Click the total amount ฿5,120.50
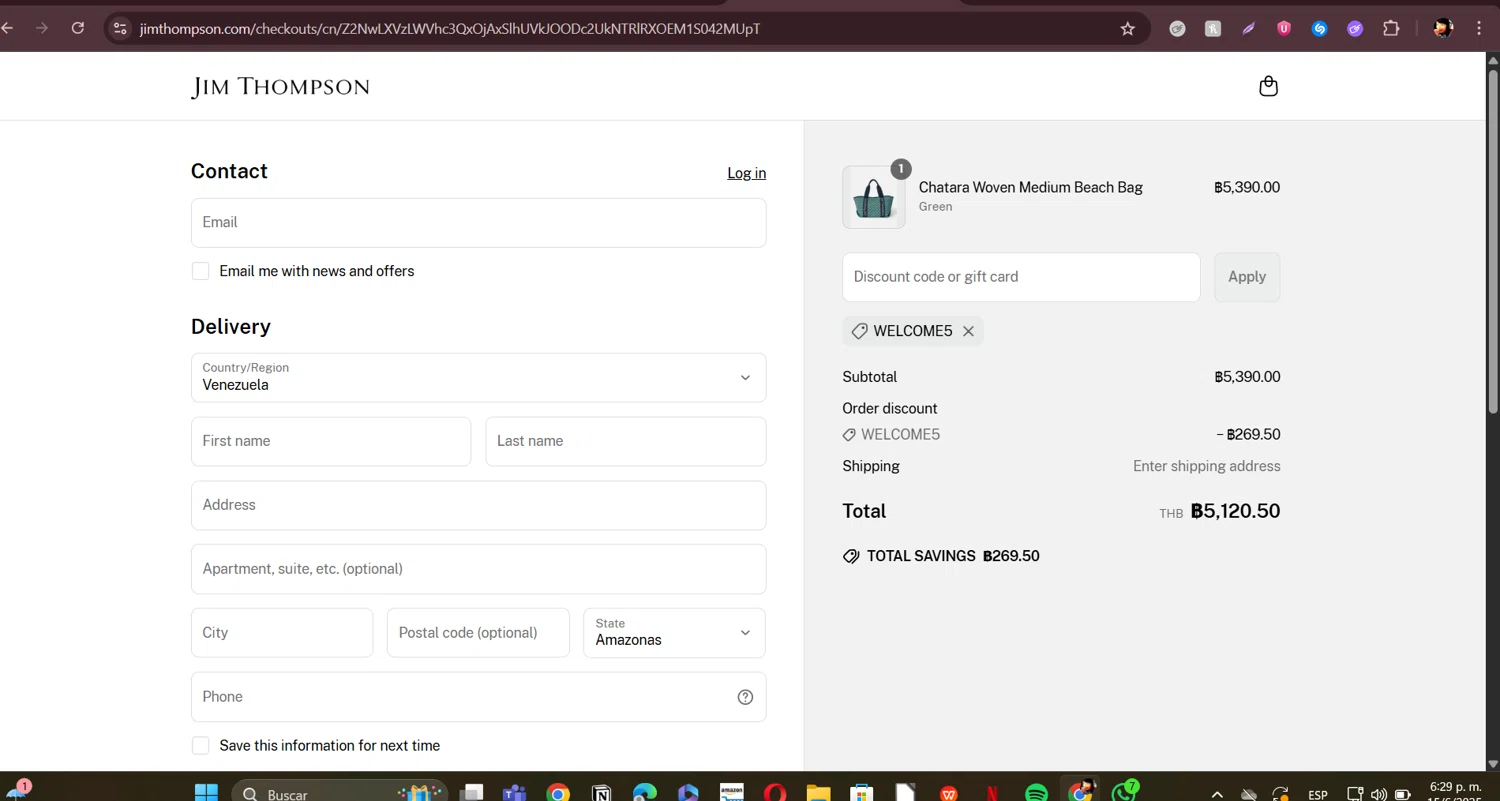Viewport: 1500px width, 801px height. 1235,511
